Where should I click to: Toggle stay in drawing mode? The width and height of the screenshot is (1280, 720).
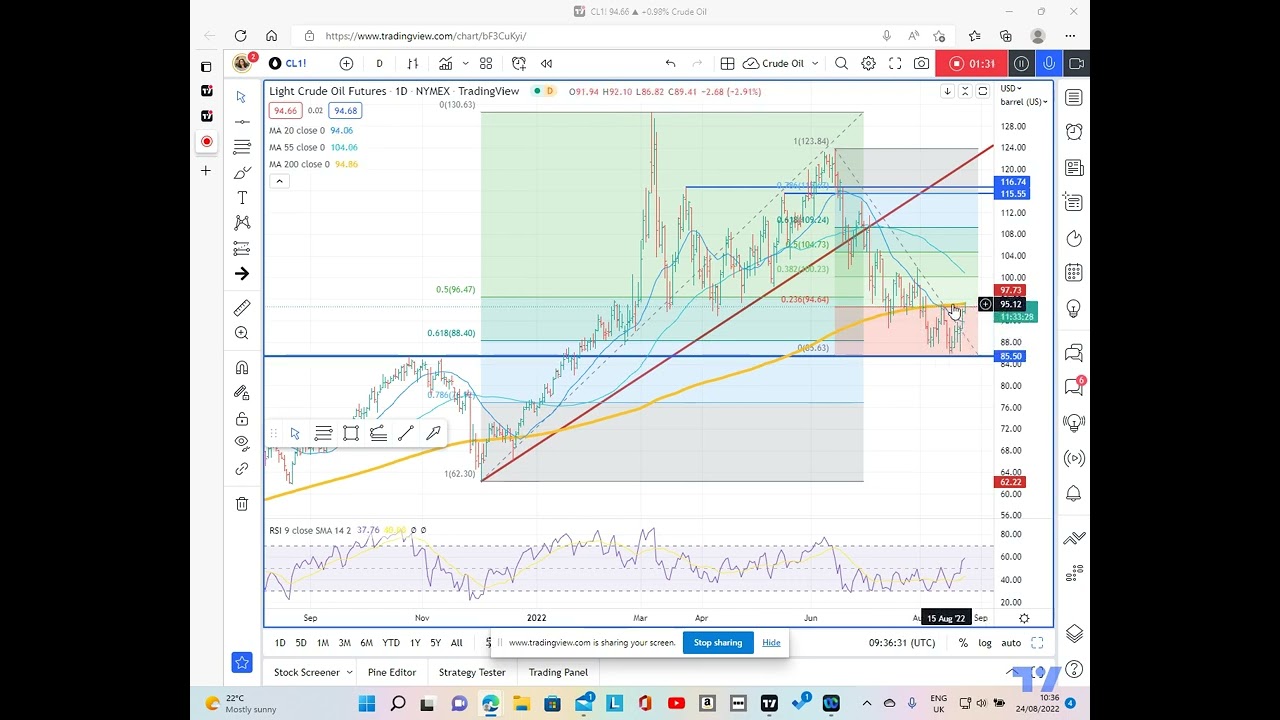241,393
